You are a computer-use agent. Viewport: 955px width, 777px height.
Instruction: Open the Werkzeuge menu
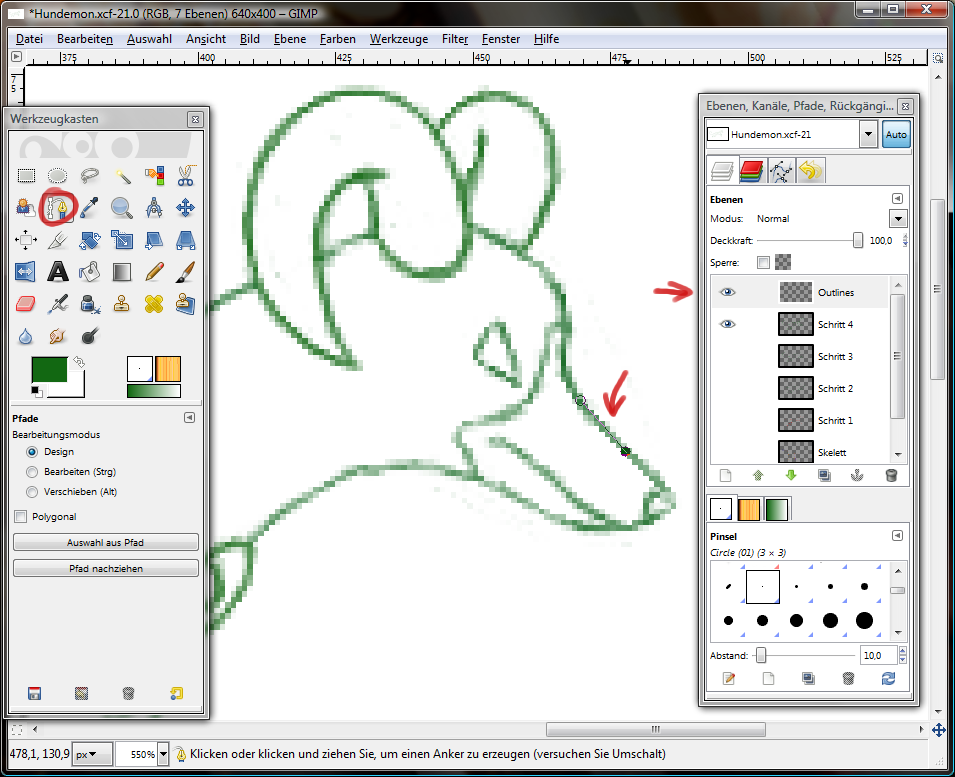pos(399,39)
